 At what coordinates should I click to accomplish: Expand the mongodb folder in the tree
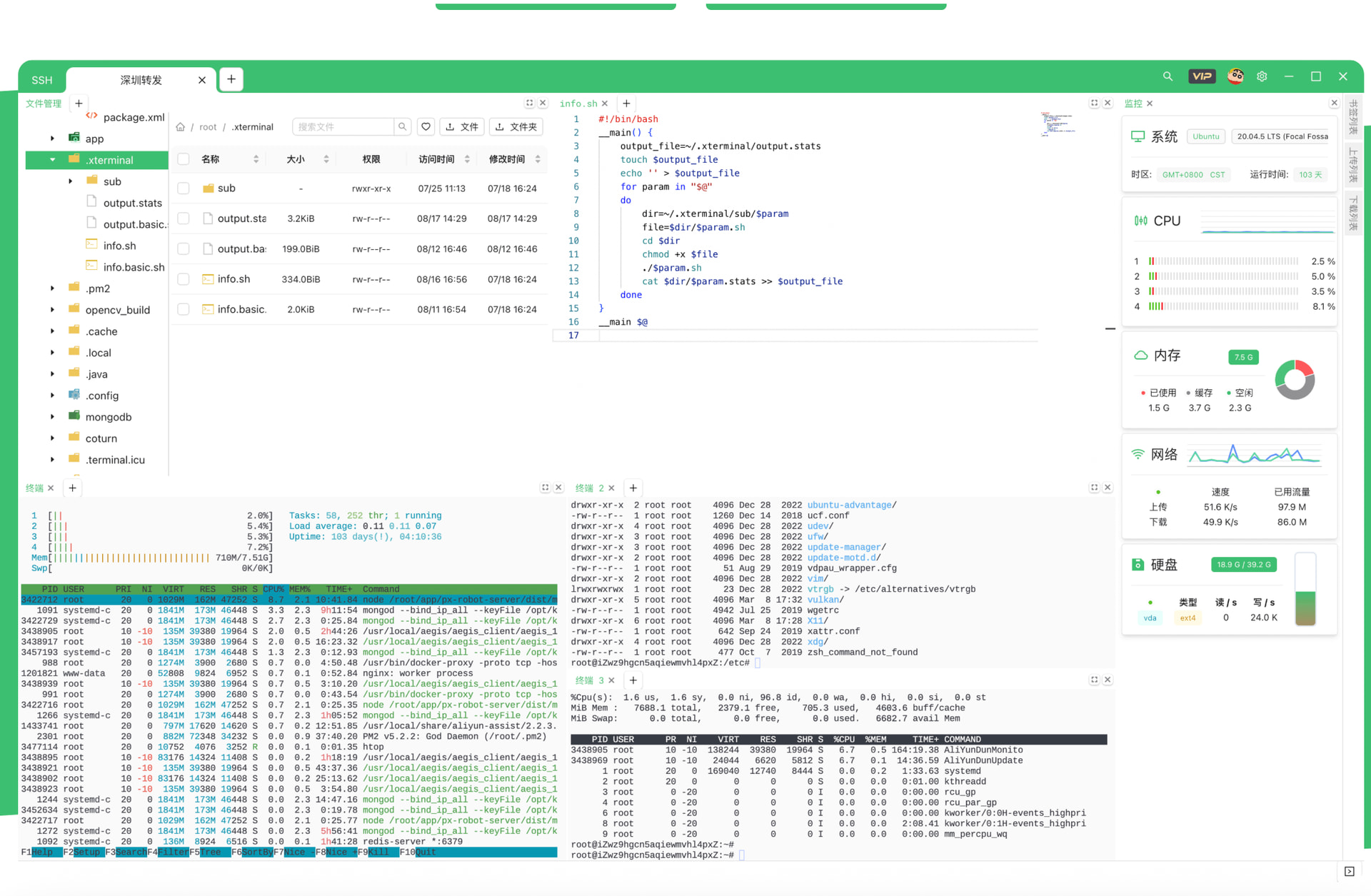coord(52,417)
